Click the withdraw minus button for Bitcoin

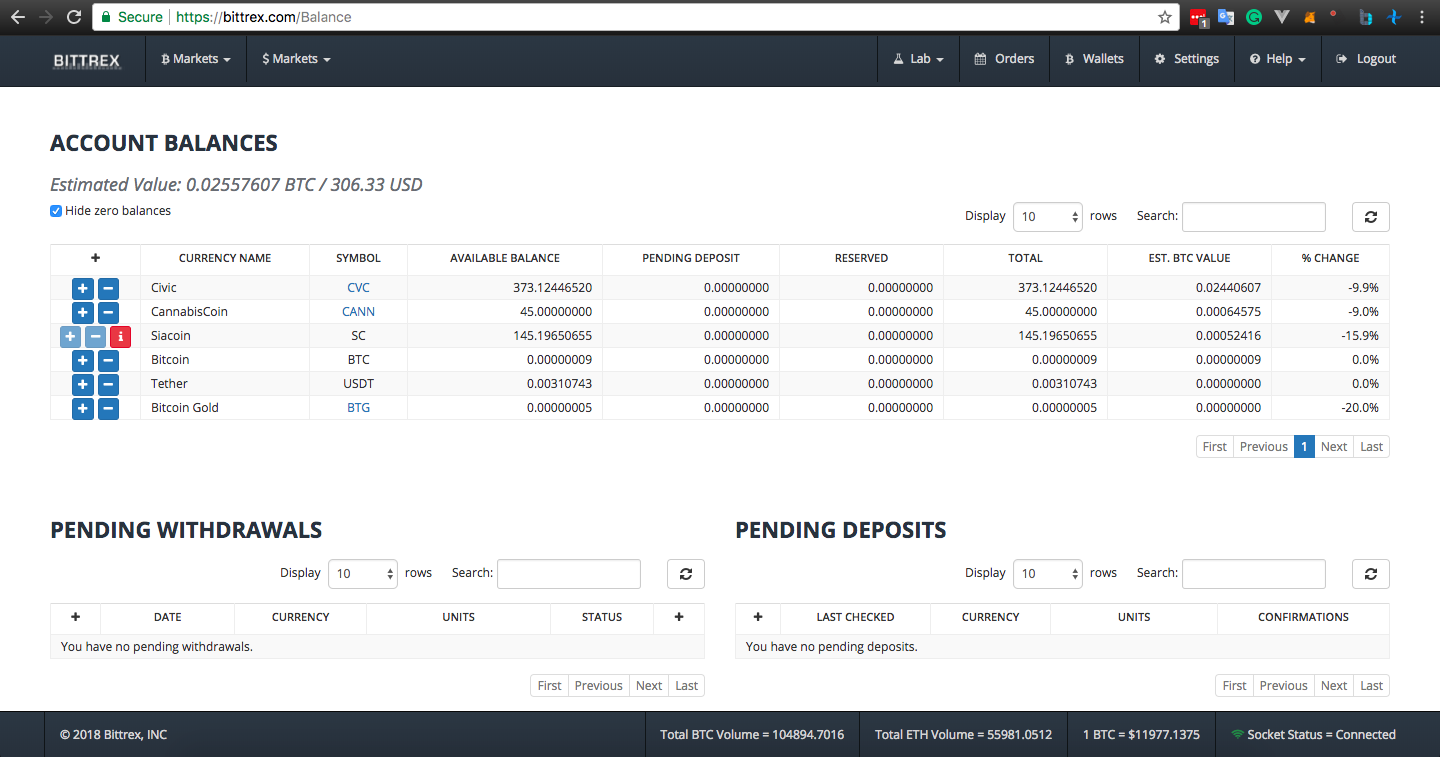(108, 360)
